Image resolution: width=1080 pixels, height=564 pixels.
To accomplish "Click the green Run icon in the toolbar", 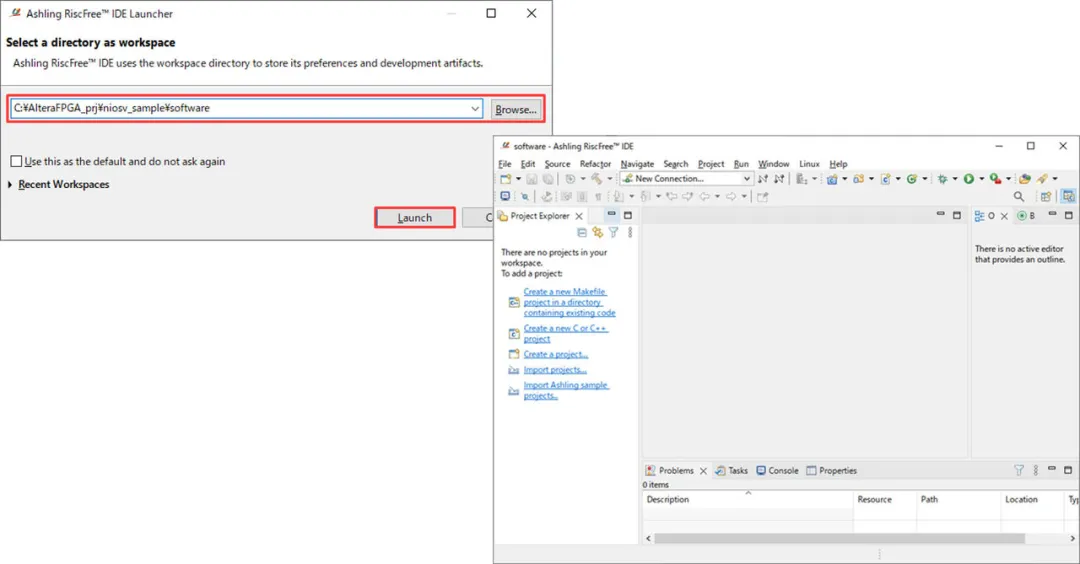I will [969, 179].
